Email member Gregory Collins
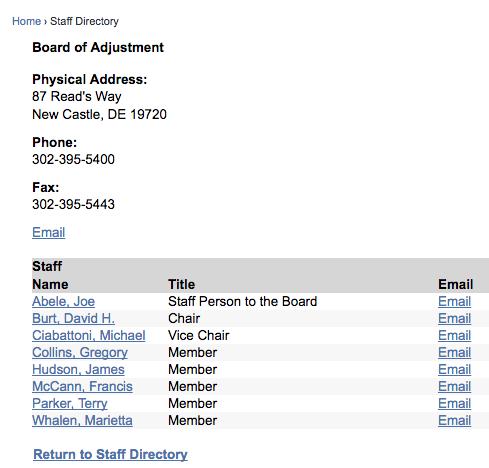The width and height of the screenshot is (489, 468). [x=455, y=352]
